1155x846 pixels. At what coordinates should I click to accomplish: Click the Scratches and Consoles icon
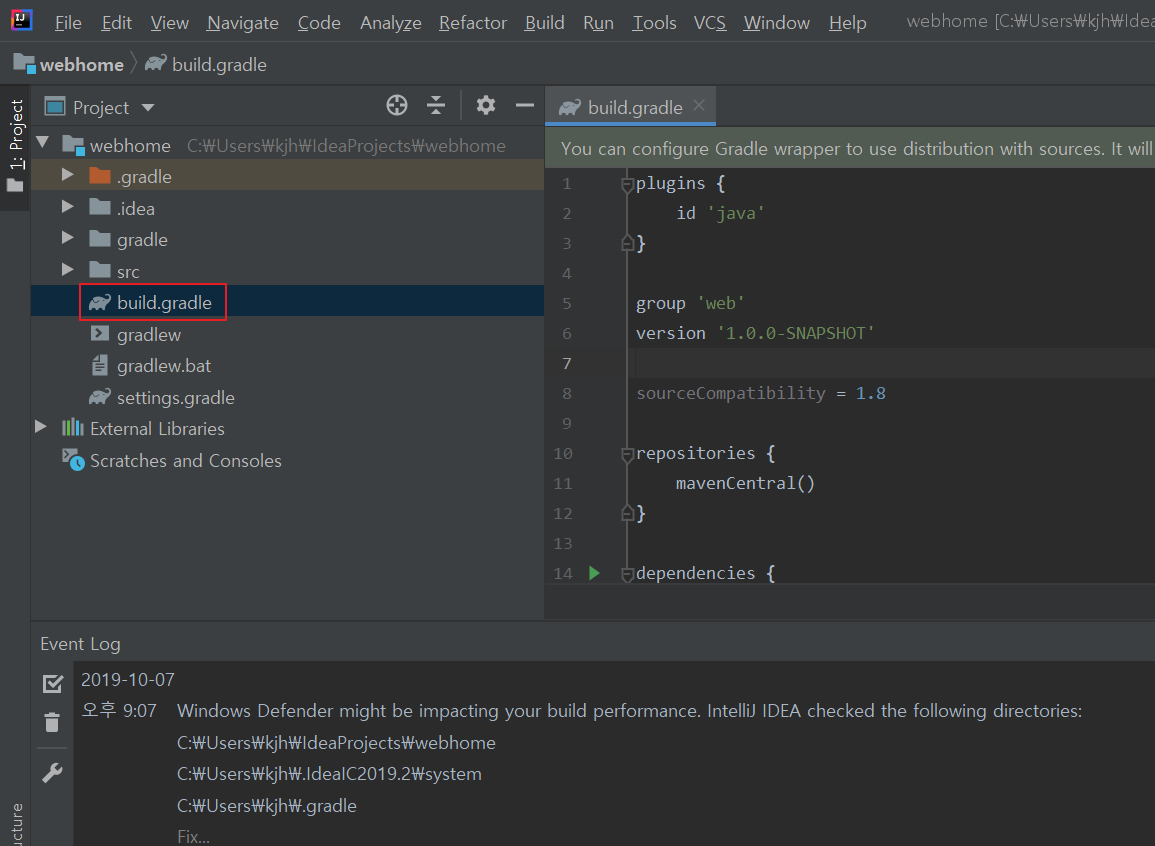click(73, 459)
